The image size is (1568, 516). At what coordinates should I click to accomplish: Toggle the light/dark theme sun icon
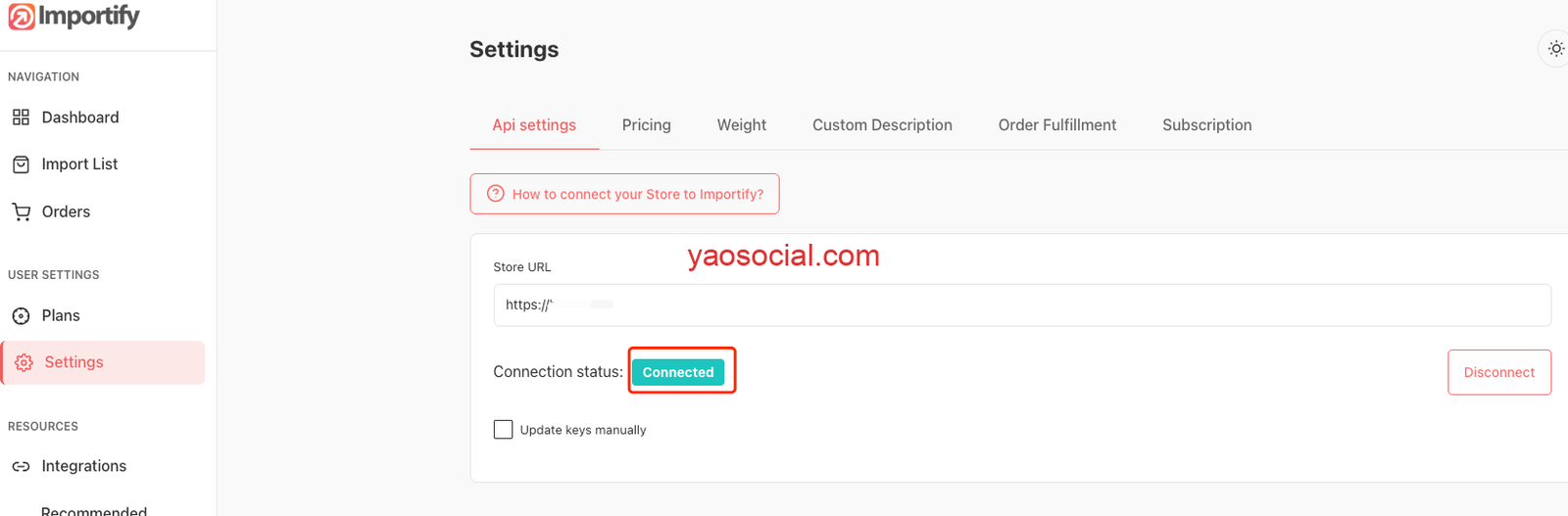(1555, 49)
